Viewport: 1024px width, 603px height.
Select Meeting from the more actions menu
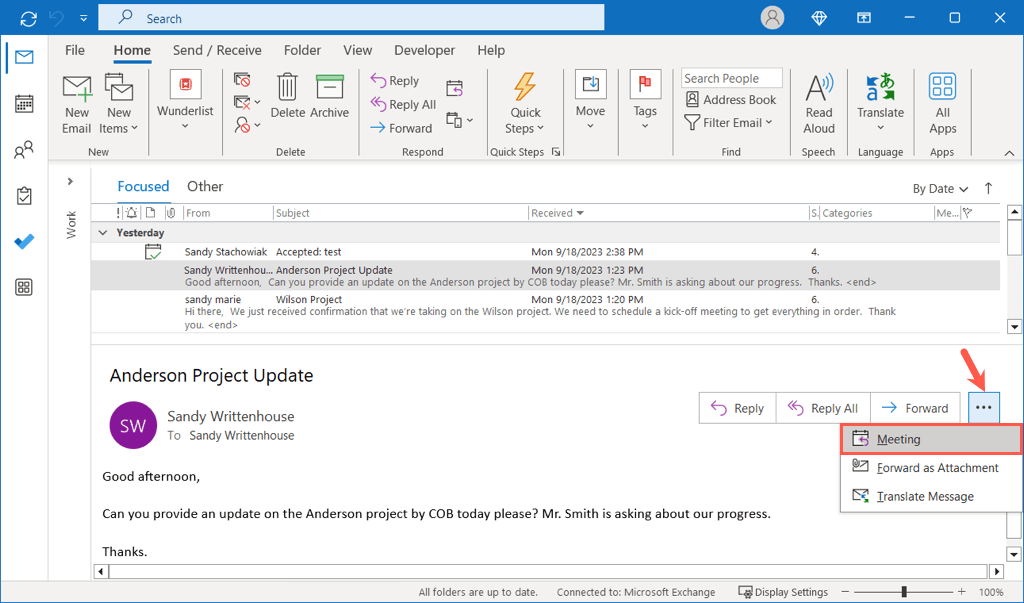931,439
